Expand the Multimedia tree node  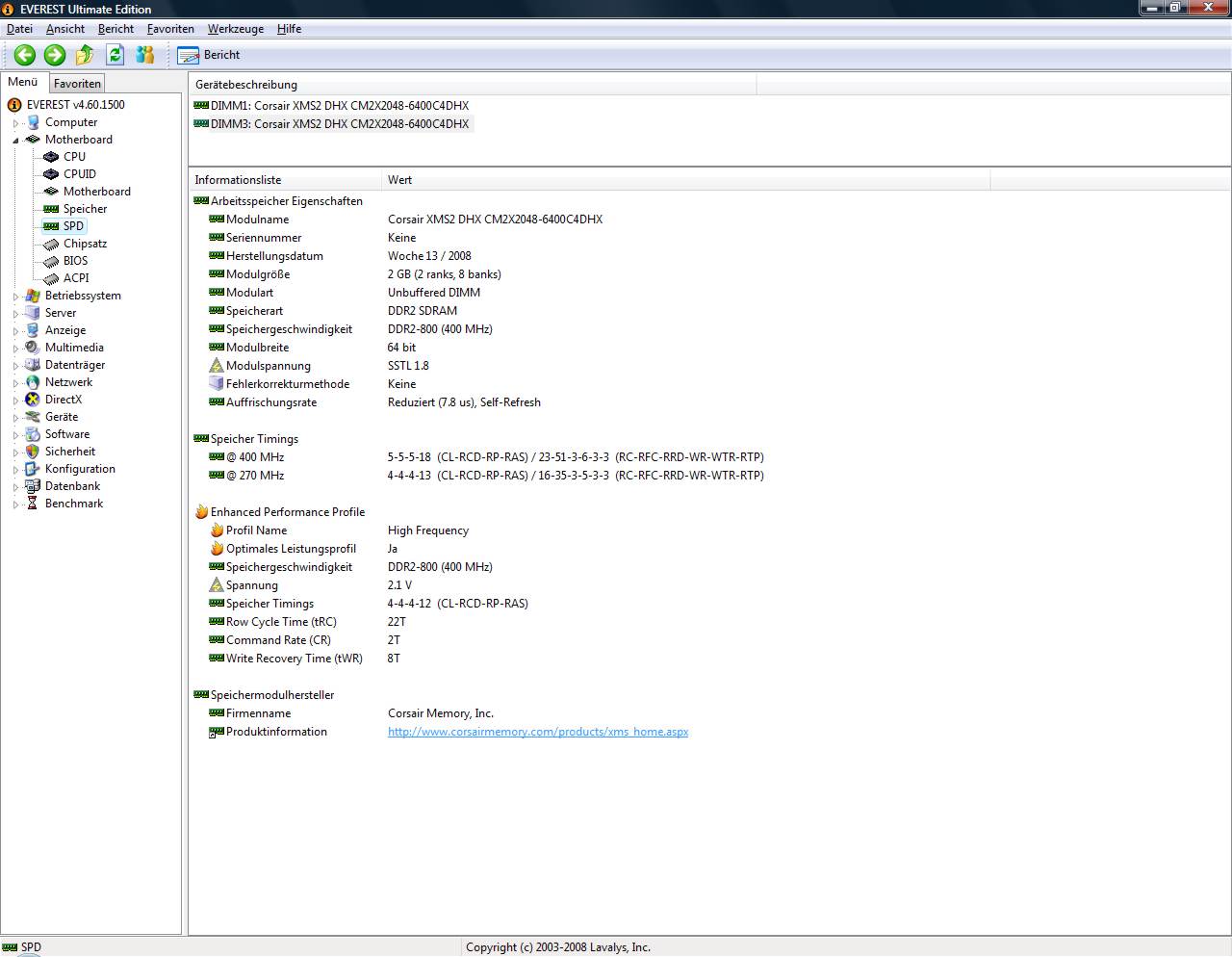click(x=15, y=349)
